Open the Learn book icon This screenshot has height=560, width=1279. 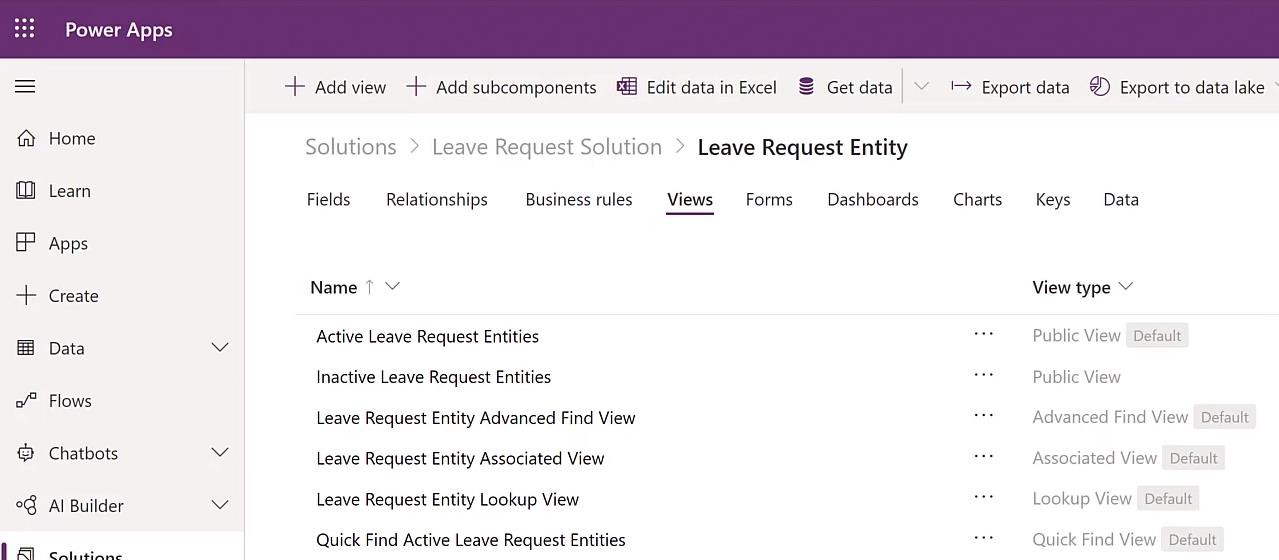click(x=26, y=190)
